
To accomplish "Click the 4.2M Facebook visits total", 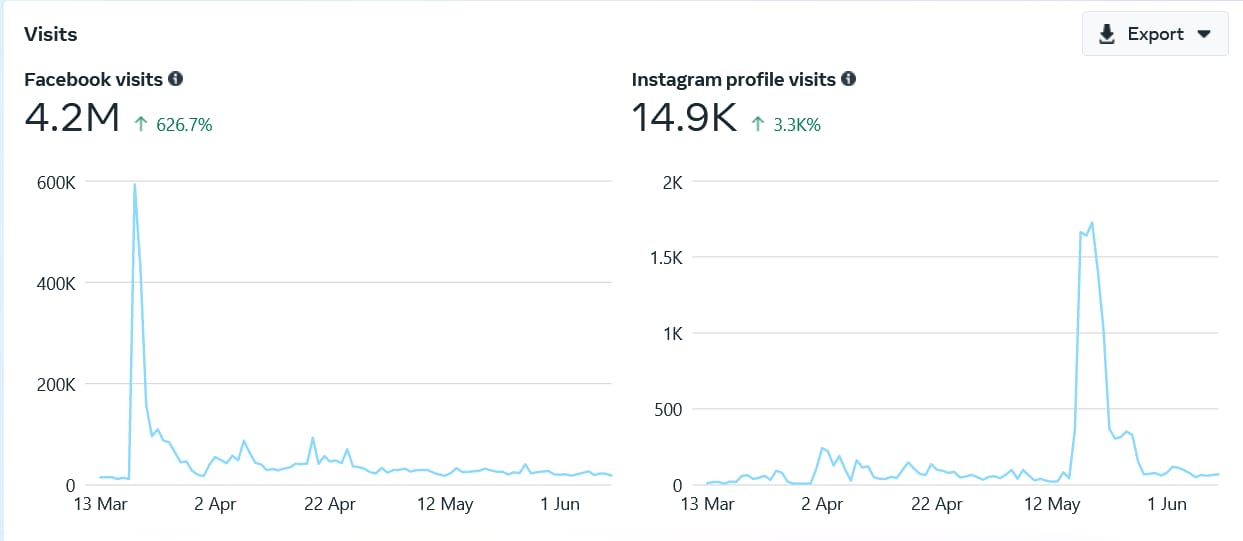I will 72,119.
